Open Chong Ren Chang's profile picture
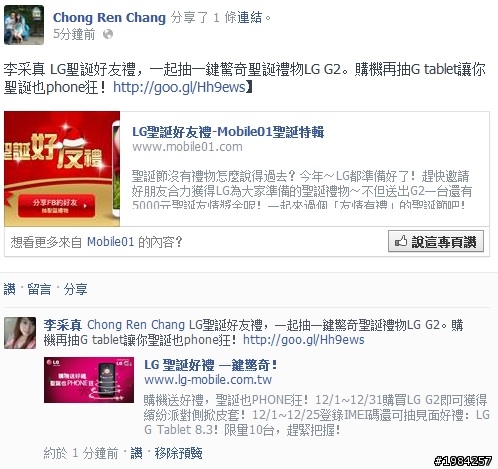Image resolution: width=498 pixels, height=469 pixels. [x=24, y=25]
